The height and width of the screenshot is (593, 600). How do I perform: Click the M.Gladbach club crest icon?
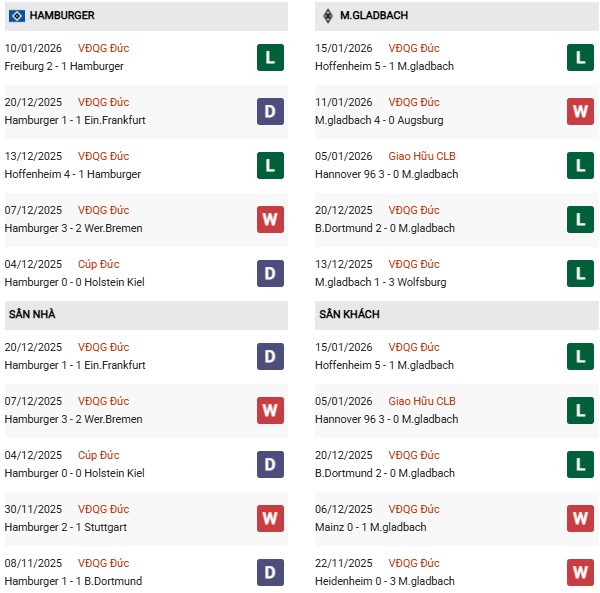[329, 16]
